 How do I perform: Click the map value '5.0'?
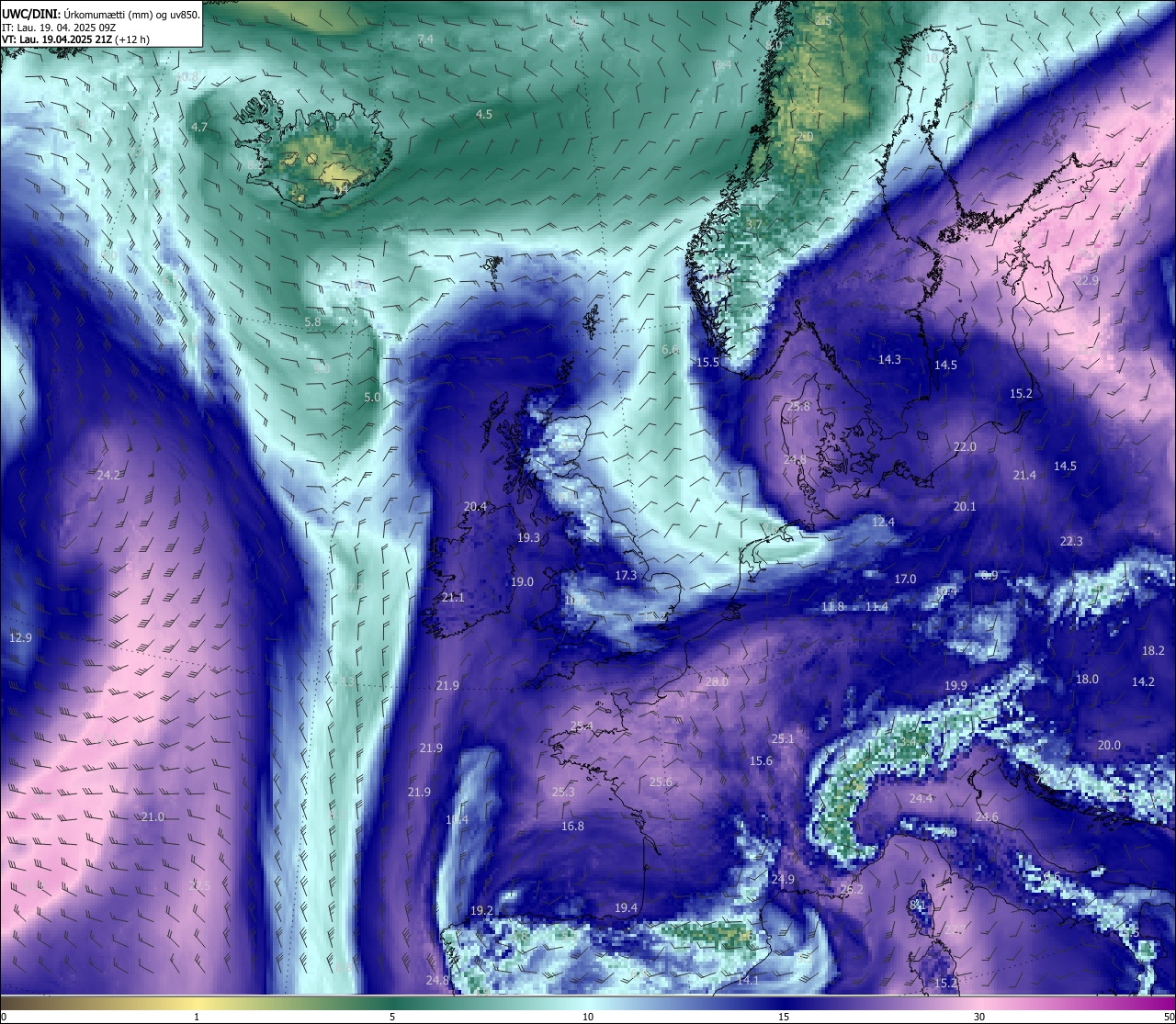tap(372, 397)
